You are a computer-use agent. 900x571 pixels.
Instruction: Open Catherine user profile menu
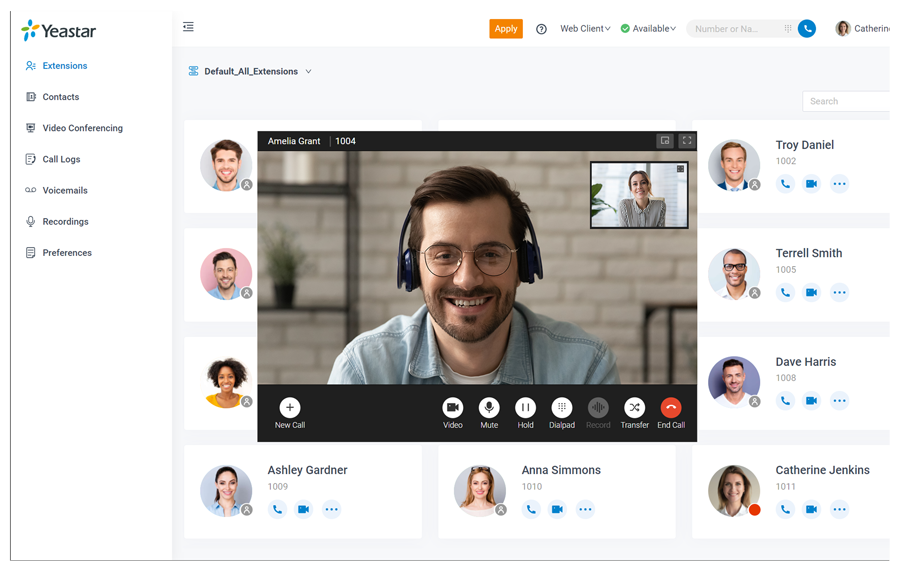pos(863,29)
